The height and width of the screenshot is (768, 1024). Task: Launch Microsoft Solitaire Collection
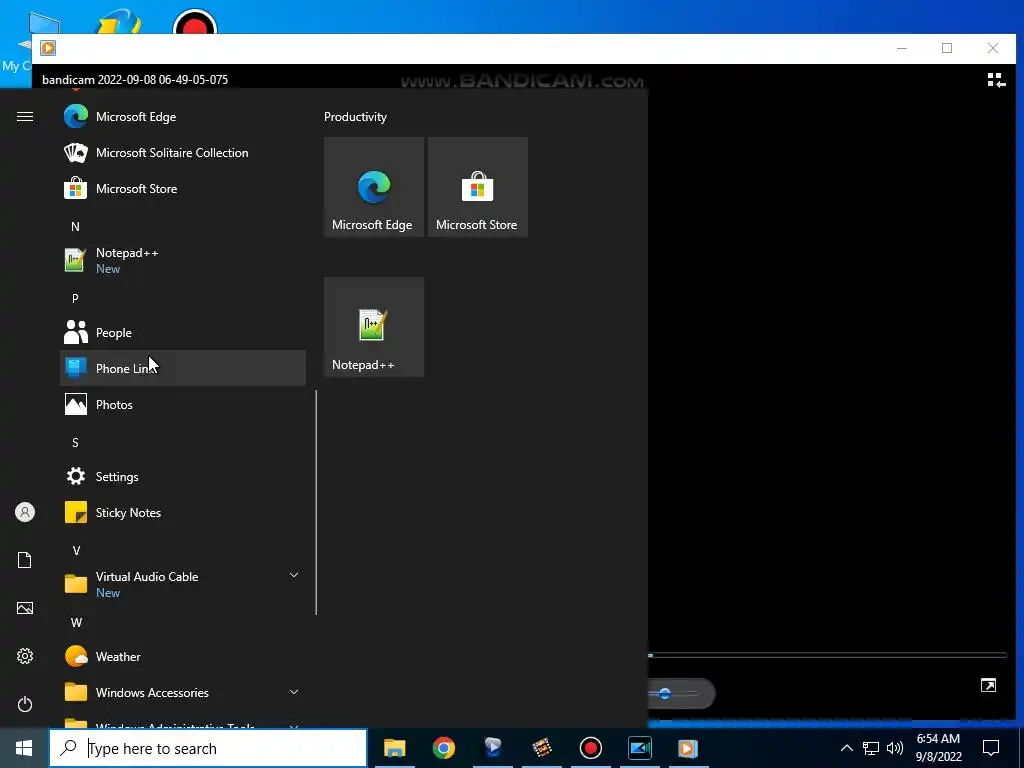tap(183, 153)
